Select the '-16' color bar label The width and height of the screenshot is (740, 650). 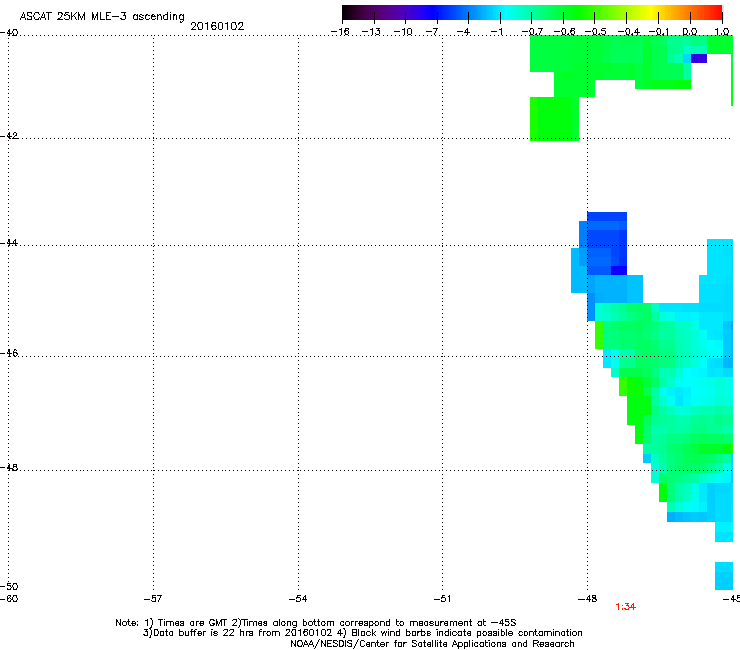pos(340,32)
